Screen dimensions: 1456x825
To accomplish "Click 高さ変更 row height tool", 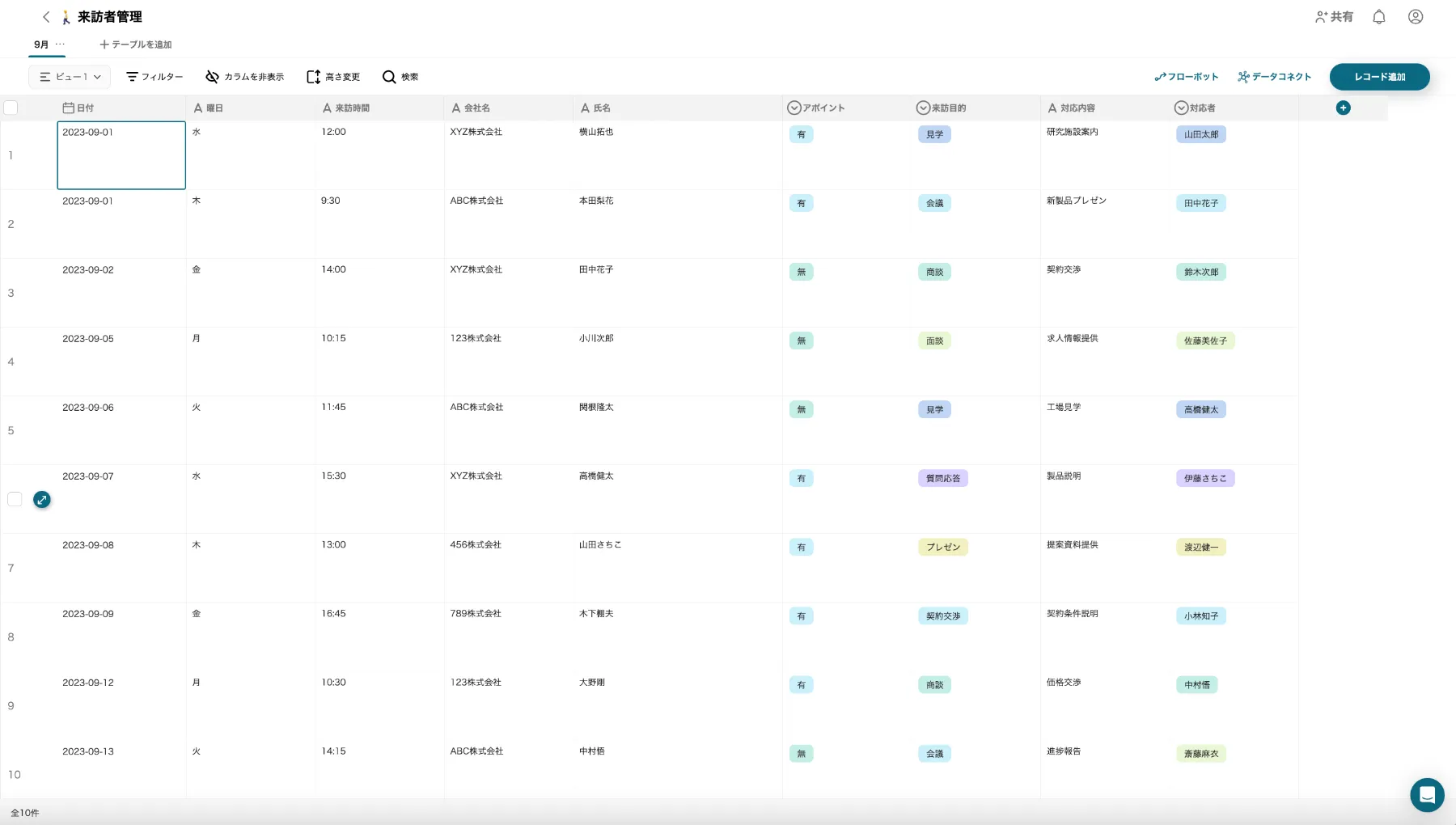I will click(x=333, y=77).
